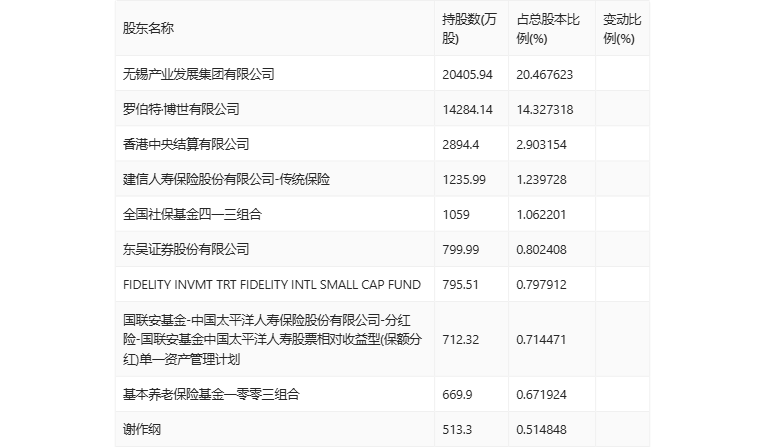Click the 变动比例(%) column header
Screen dimensions: 765x447
coord(622,29)
